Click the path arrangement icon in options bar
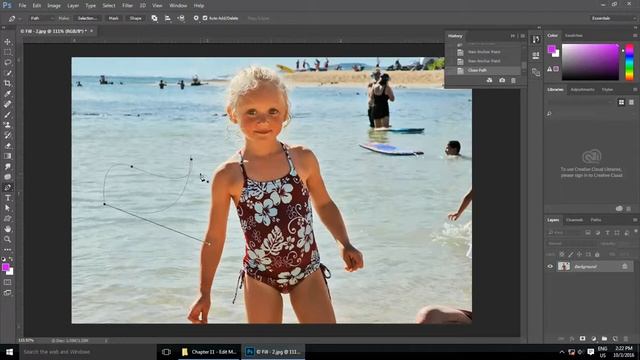 pyautogui.click(x=181, y=18)
